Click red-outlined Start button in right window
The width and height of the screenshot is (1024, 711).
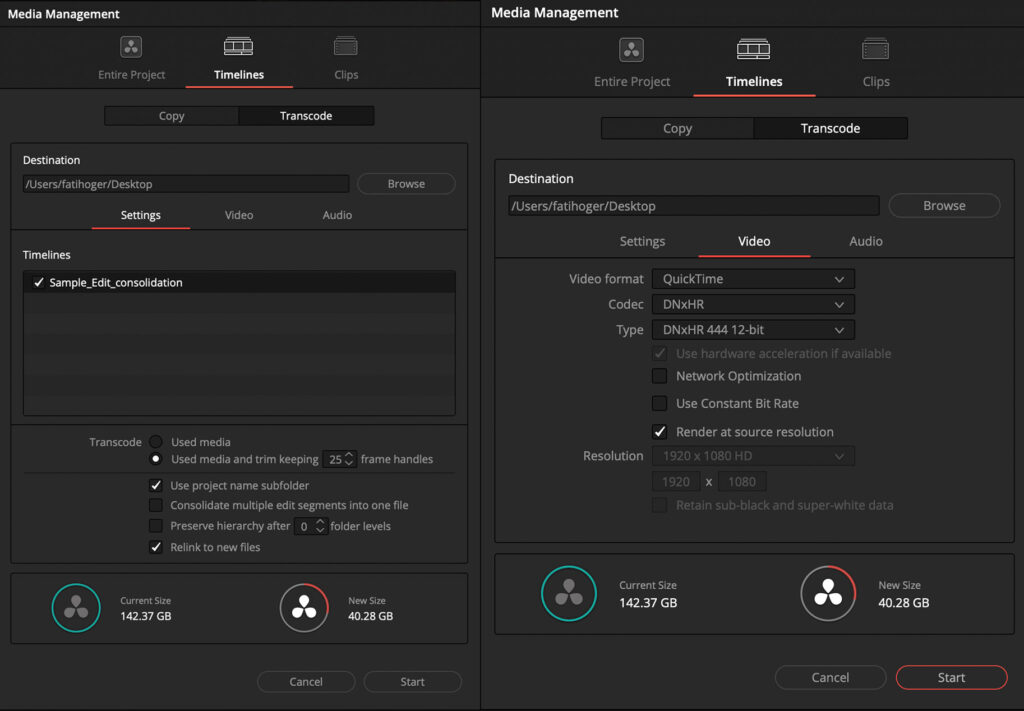[x=952, y=678]
